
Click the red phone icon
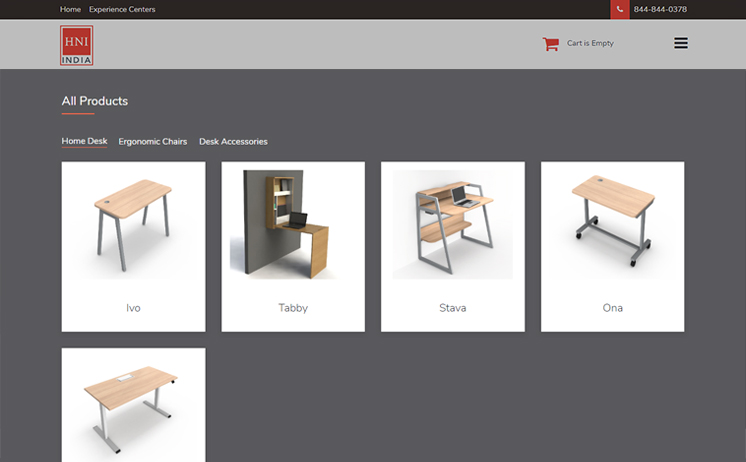click(619, 10)
